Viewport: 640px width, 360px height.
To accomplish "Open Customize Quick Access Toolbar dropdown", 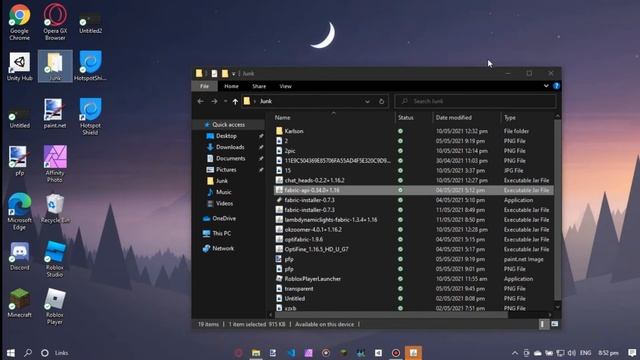I will (234, 74).
